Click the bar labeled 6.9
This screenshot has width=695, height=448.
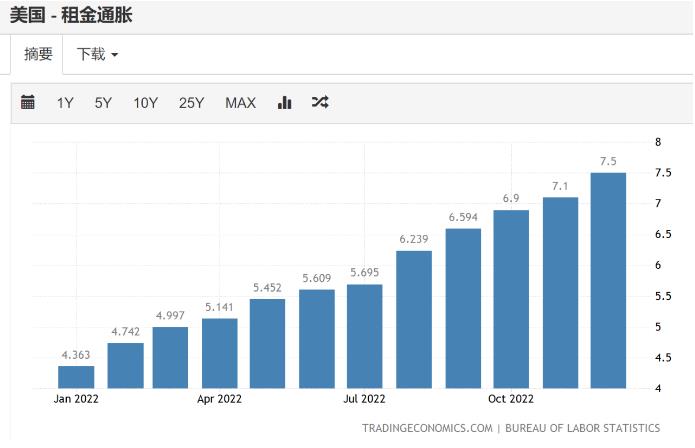(511, 299)
